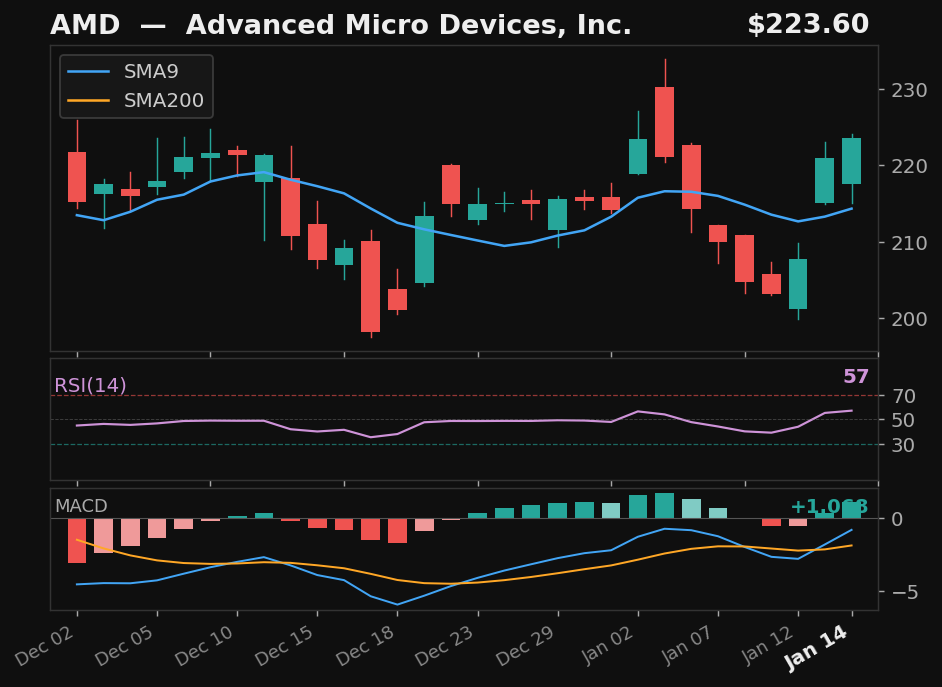942x687 pixels.
Task: Click the RSI(14) panel label
Action: pyautogui.click(x=91, y=386)
